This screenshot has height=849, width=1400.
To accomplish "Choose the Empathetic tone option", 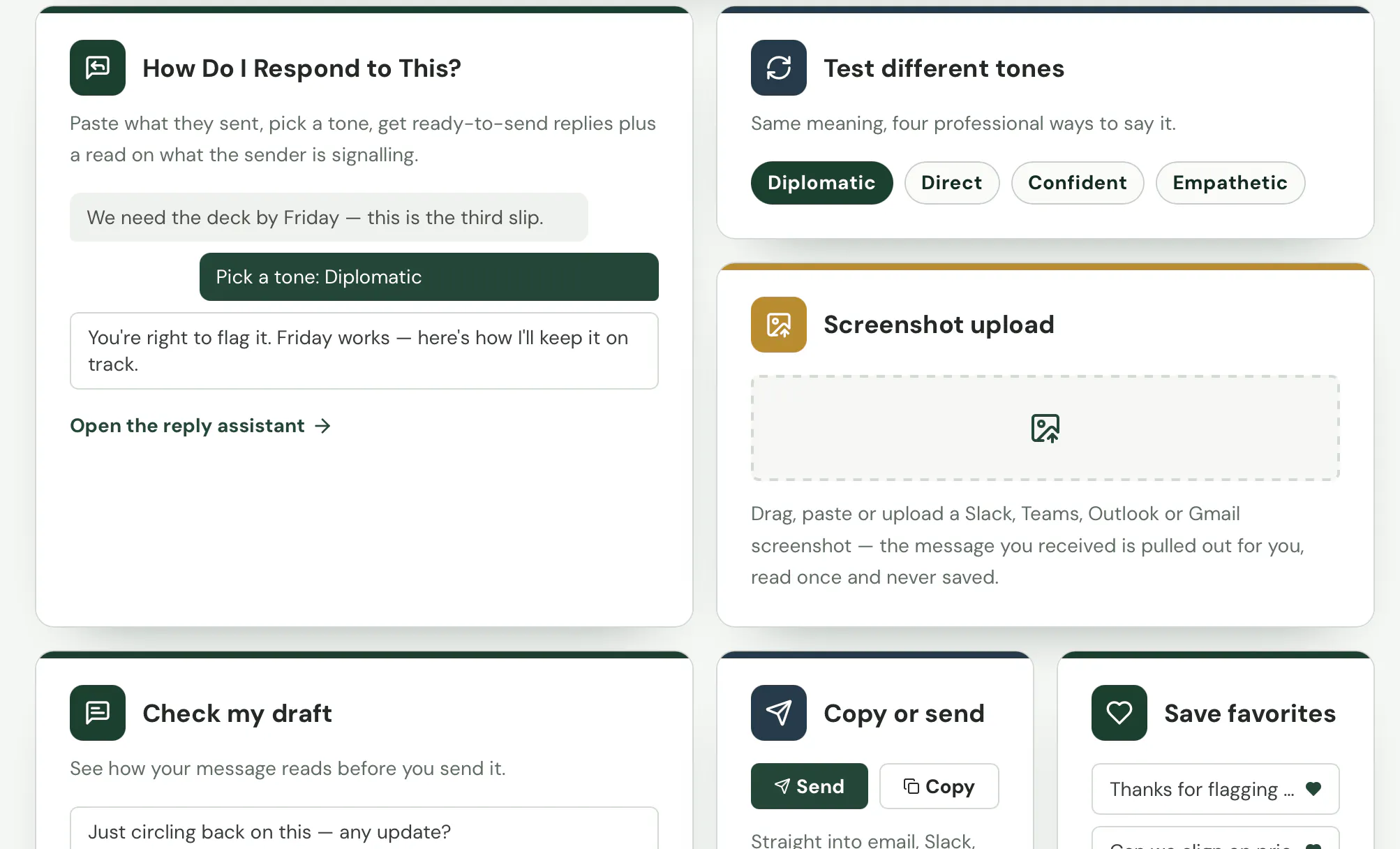I will pyautogui.click(x=1230, y=183).
